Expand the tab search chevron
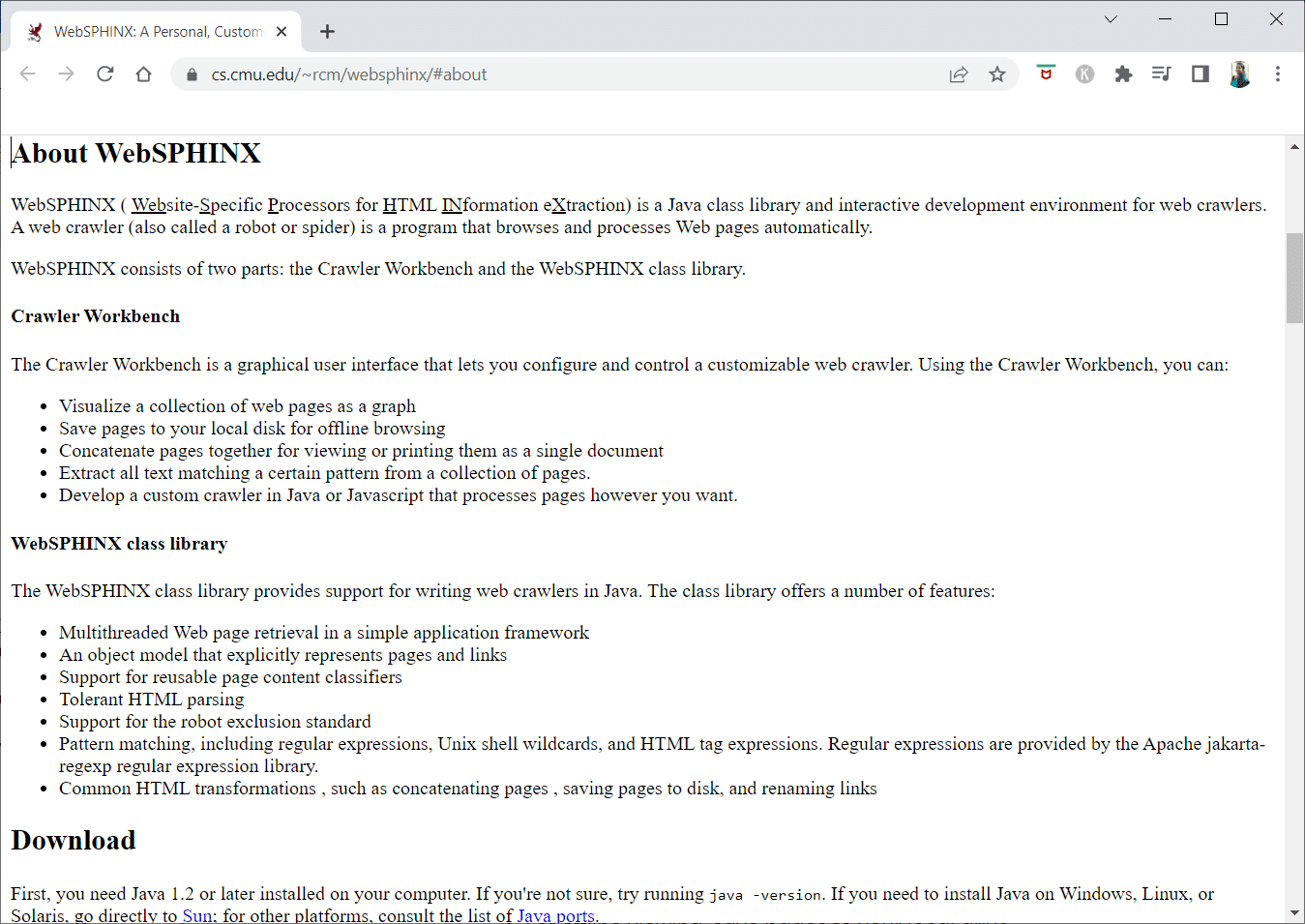1305x924 pixels. (1111, 19)
